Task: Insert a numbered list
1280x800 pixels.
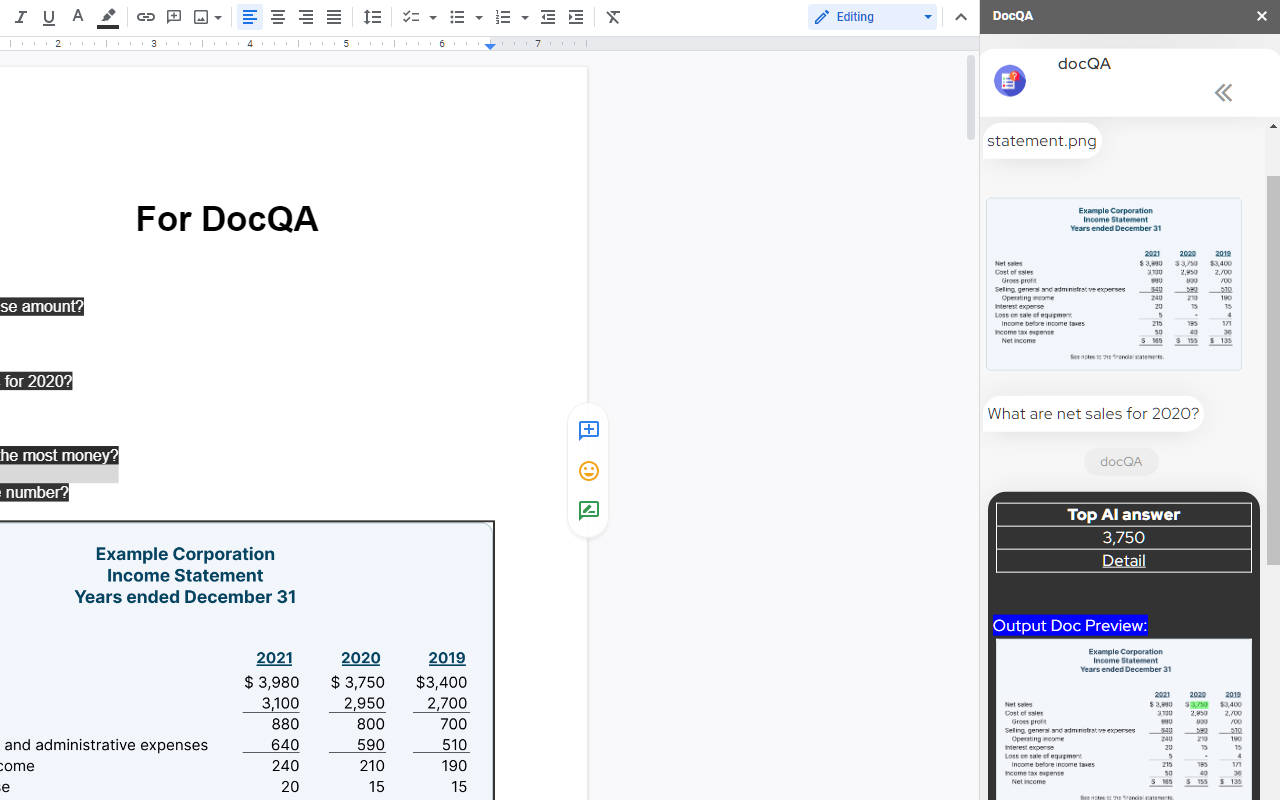Action: click(x=503, y=17)
